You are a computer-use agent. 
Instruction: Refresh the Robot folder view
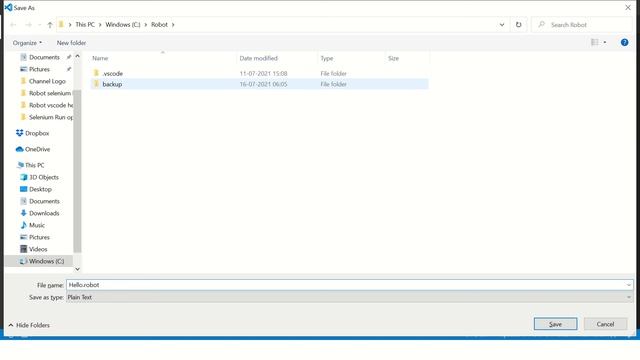point(518,24)
